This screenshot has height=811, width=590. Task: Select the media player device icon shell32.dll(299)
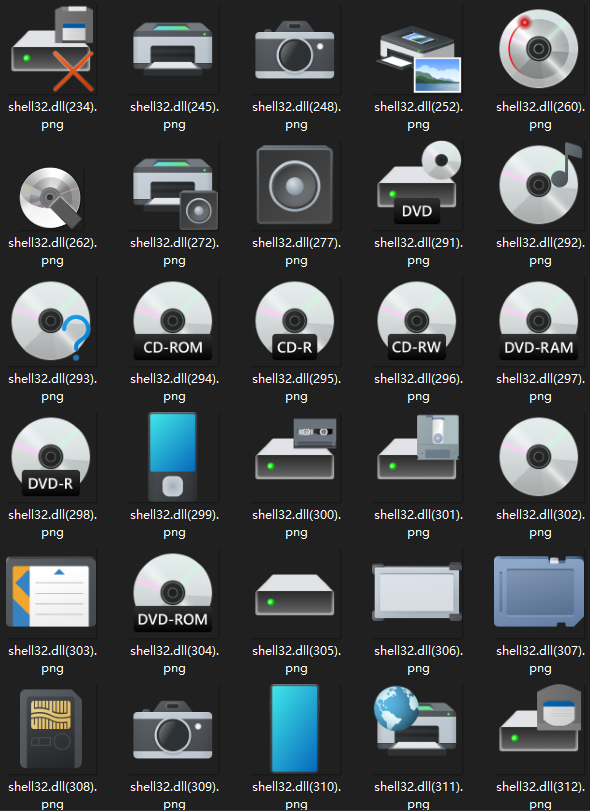(x=173, y=457)
